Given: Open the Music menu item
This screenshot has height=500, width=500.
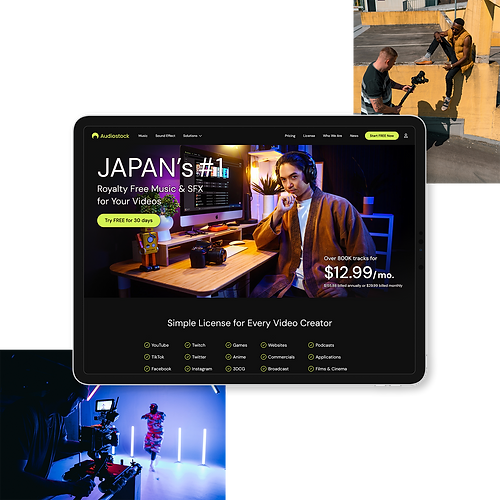Looking at the screenshot, I should pos(143,136).
